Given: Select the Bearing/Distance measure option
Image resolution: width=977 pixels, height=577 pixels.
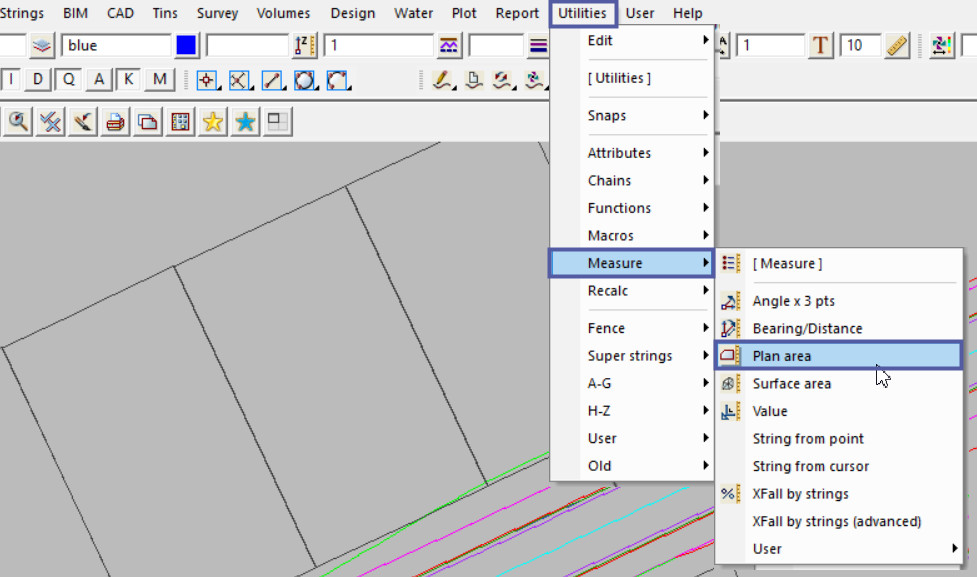Looking at the screenshot, I should pos(807,328).
